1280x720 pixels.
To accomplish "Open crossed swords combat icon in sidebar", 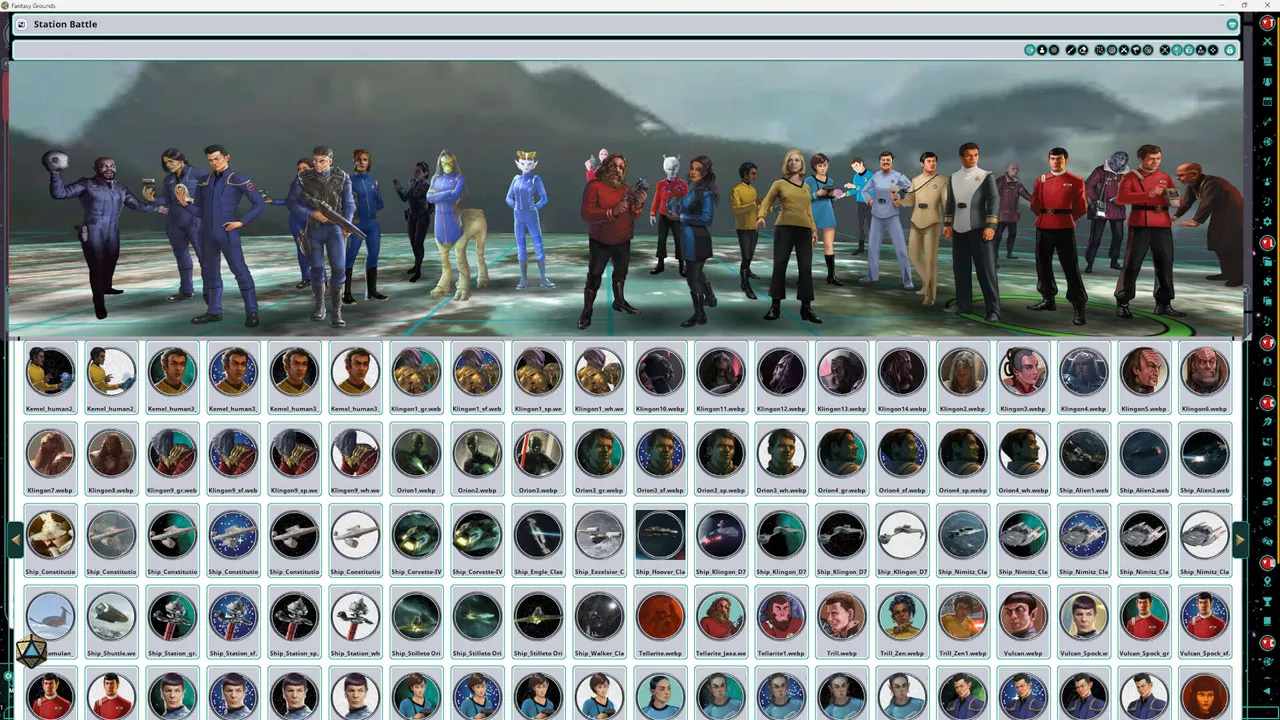I will 1268,41.
